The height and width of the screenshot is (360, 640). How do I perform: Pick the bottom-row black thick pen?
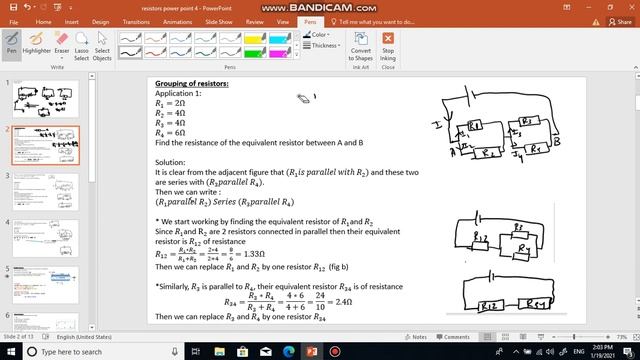click(131, 52)
